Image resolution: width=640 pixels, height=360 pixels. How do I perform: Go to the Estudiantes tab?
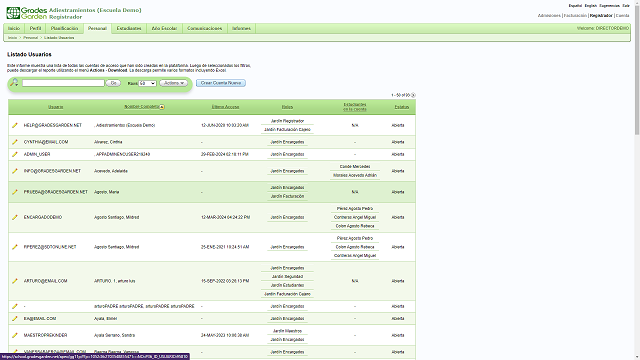pos(129,28)
